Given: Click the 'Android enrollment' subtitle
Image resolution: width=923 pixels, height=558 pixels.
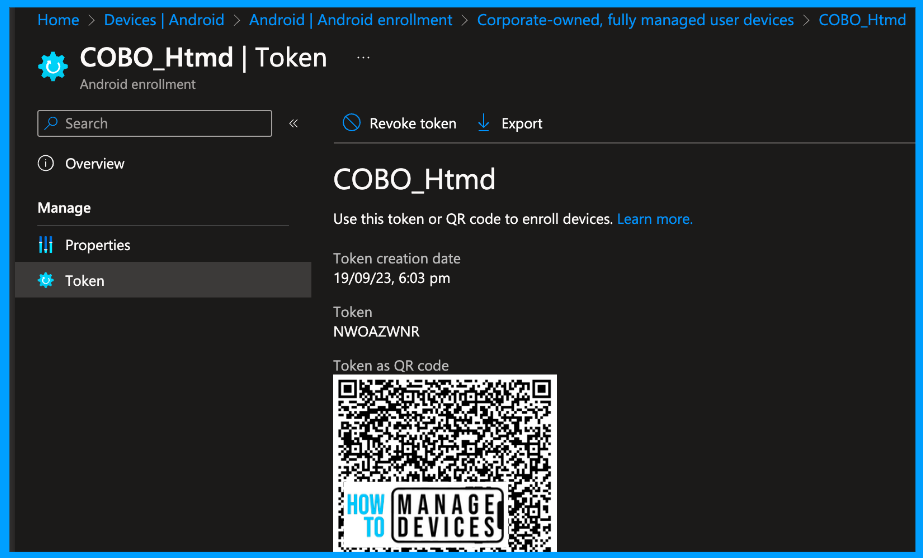Looking at the screenshot, I should tap(138, 84).
